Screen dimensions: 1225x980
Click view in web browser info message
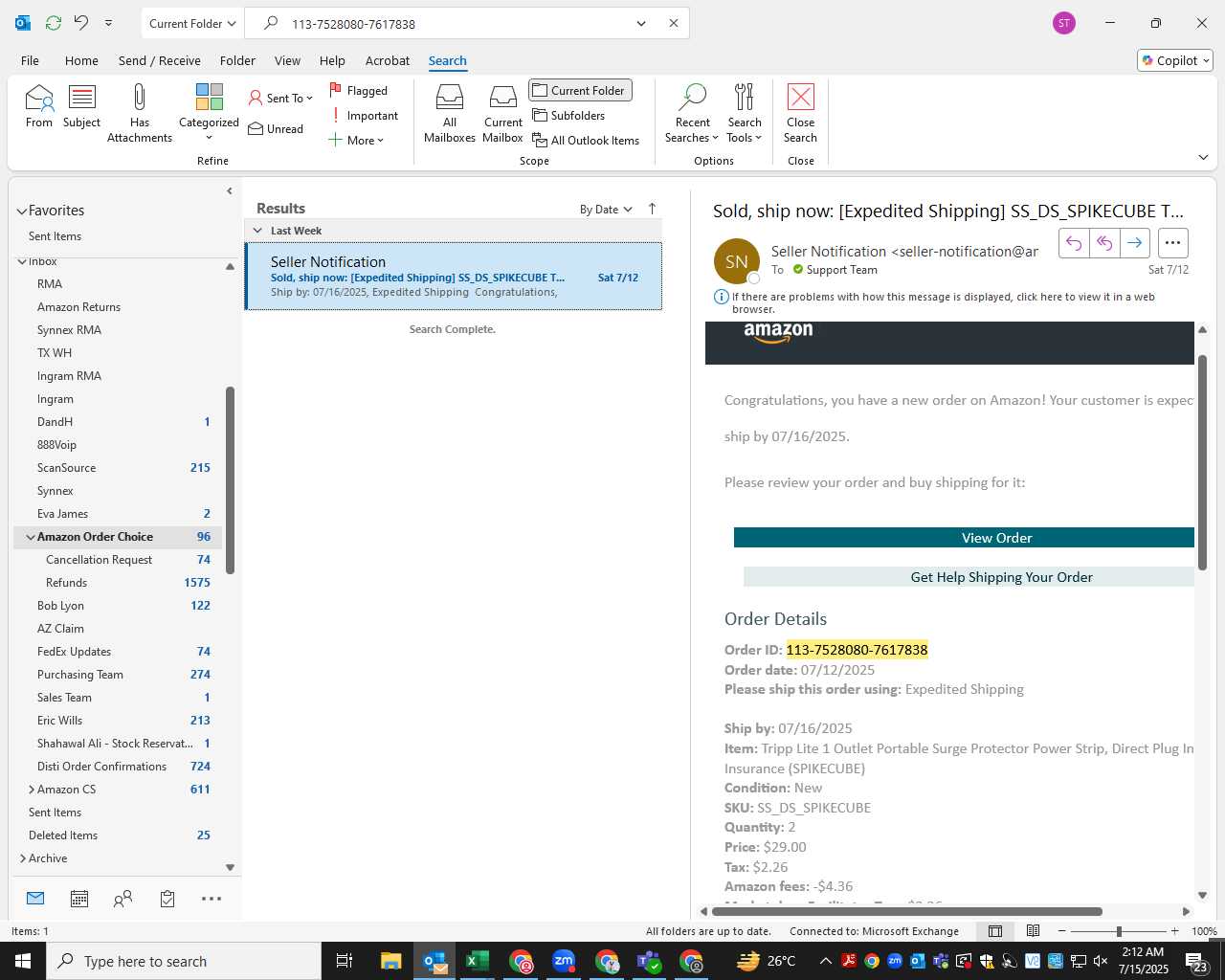(943, 302)
